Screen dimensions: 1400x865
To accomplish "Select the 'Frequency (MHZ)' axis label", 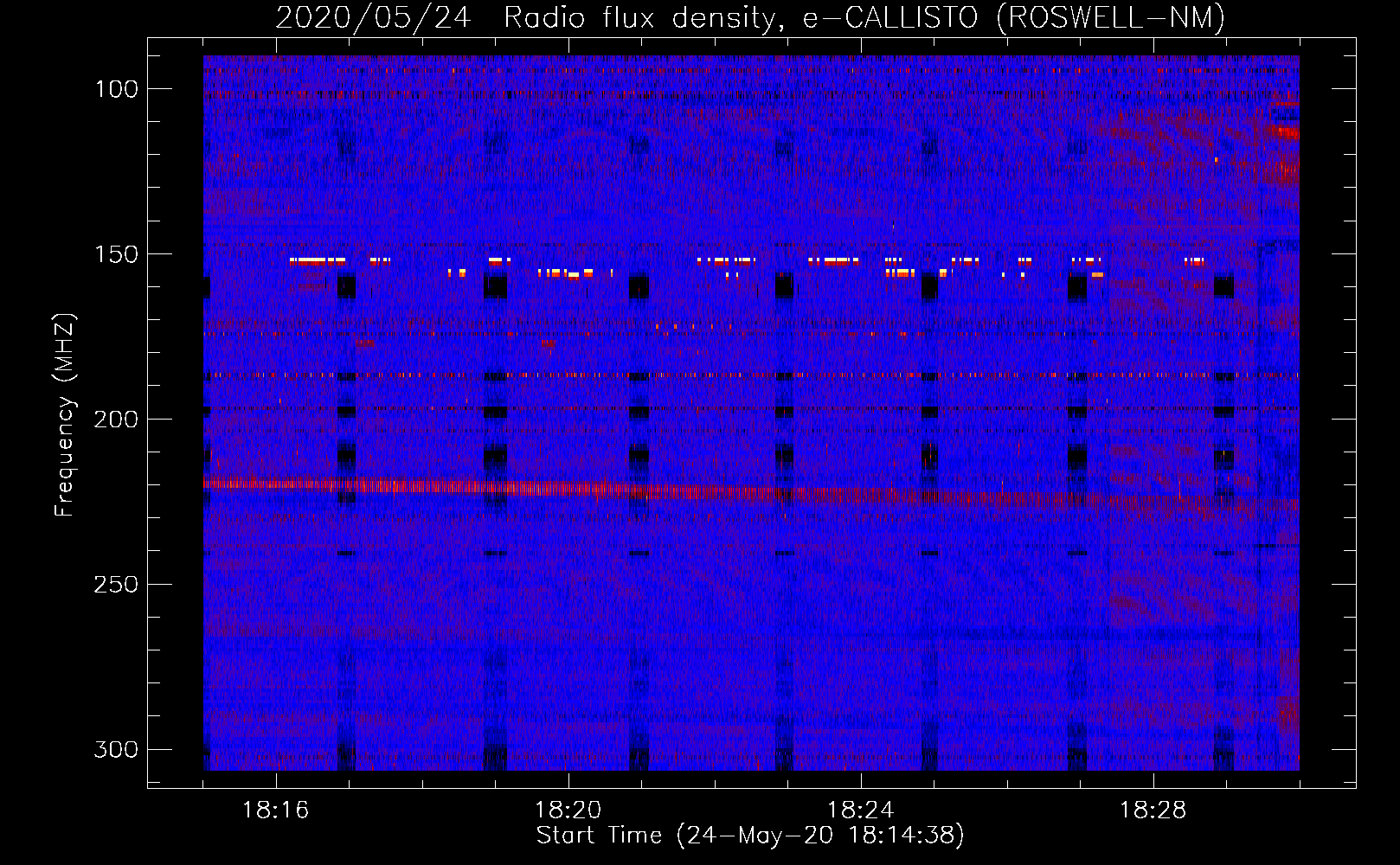I will tap(65, 414).
